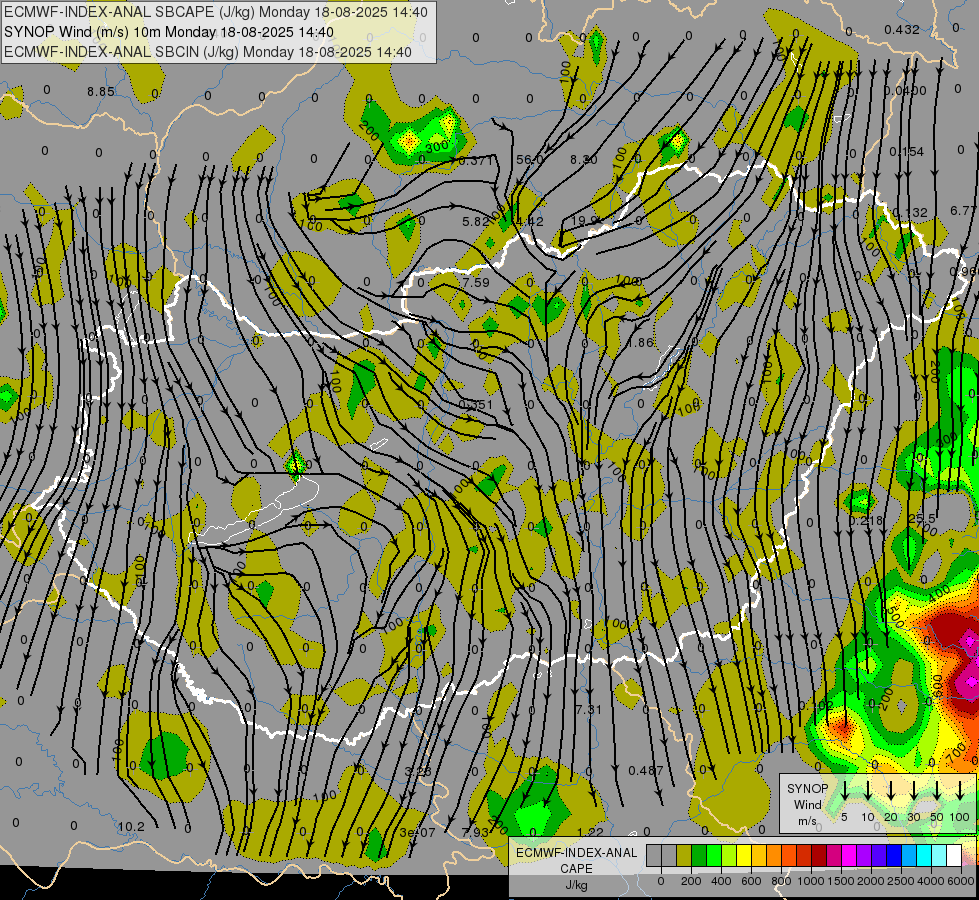Click the 19.9 value on the map
979x900 pixels.
pos(584,220)
